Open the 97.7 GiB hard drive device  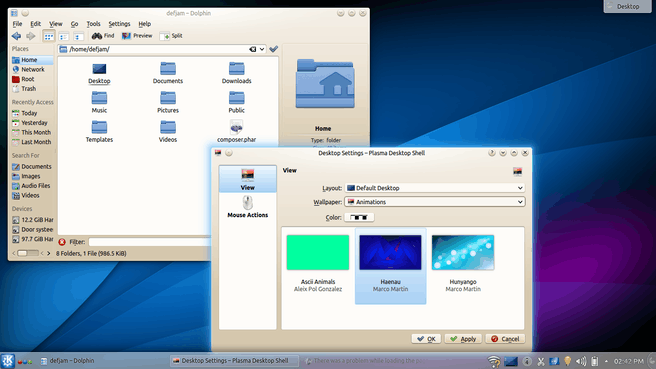(x=32, y=239)
